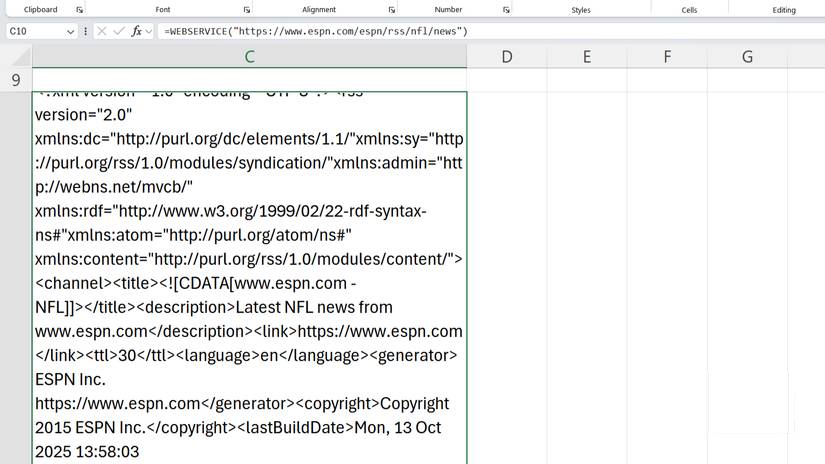
Task: Click the text "Latest NFL news from"
Action: coord(314,307)
